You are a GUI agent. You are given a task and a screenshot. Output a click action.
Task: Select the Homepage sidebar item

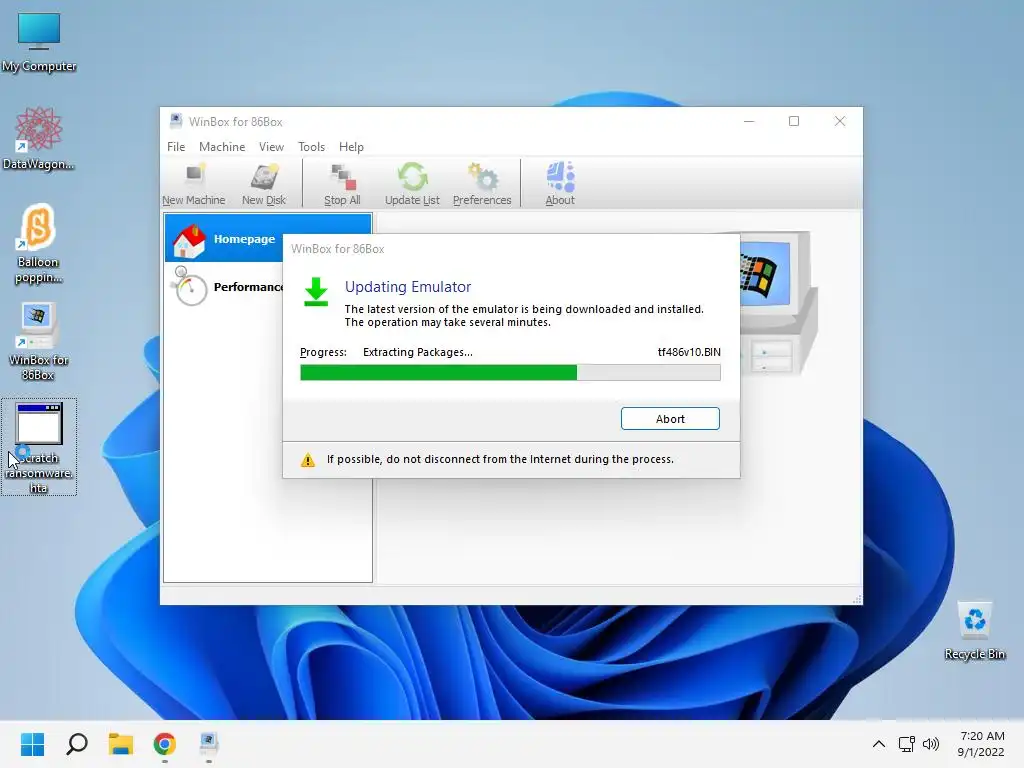point(268,239)
